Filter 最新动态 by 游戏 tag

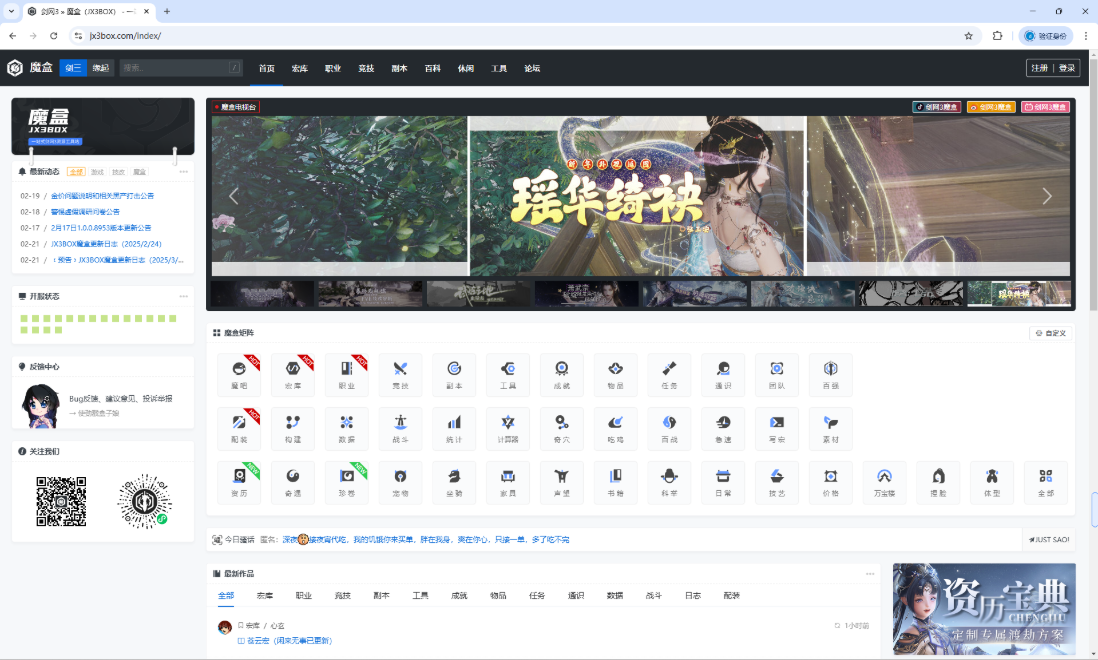click(97, 172)
